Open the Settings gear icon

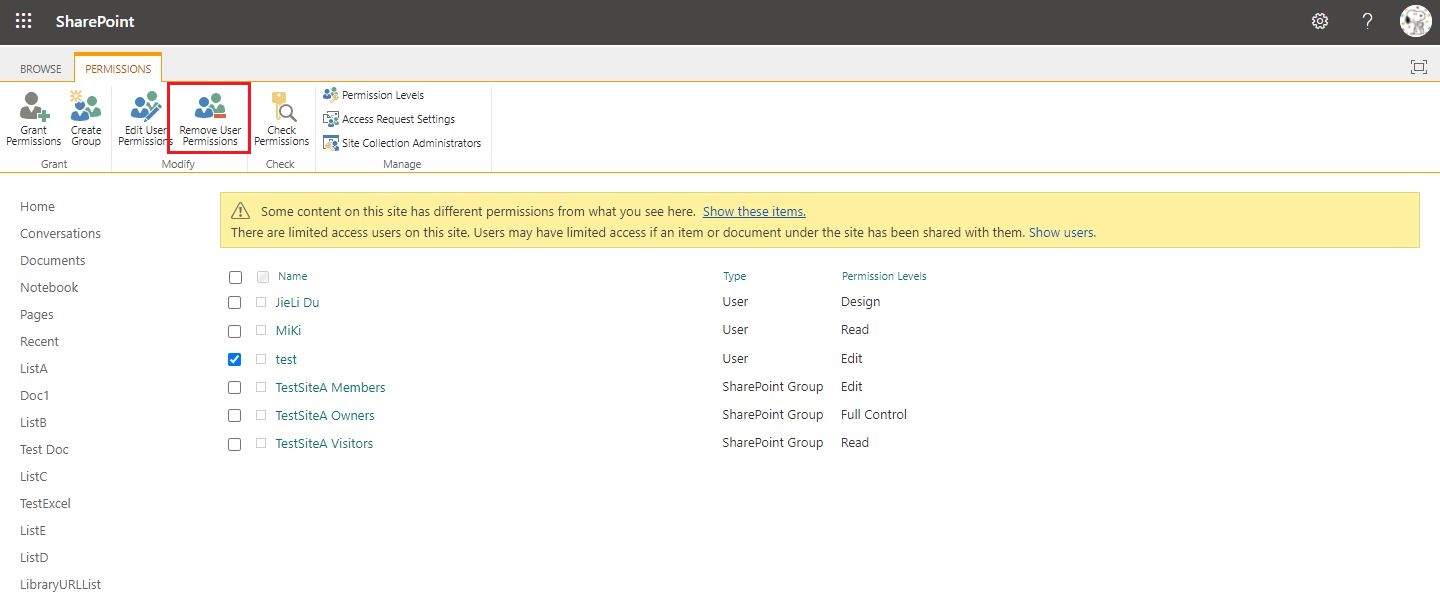tap(1320, 21)
